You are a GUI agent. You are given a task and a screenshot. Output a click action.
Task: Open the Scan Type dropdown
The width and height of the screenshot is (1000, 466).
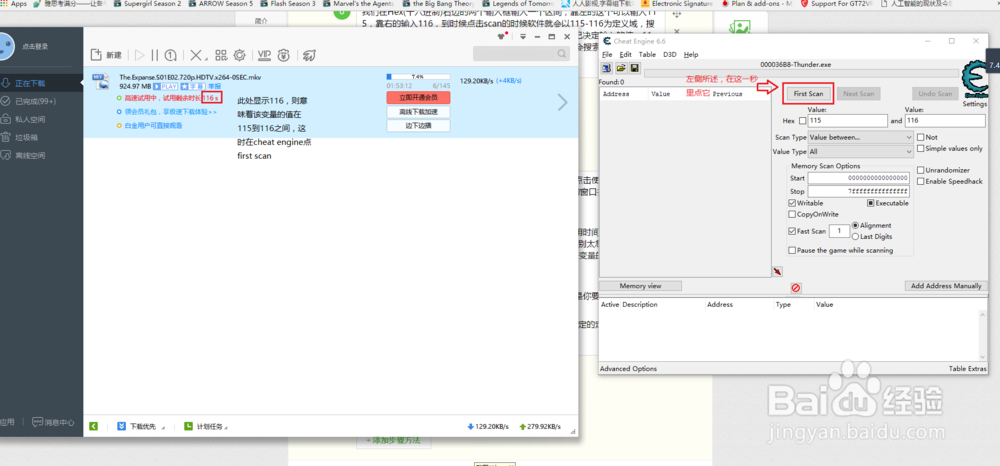(x=860, y=137)
